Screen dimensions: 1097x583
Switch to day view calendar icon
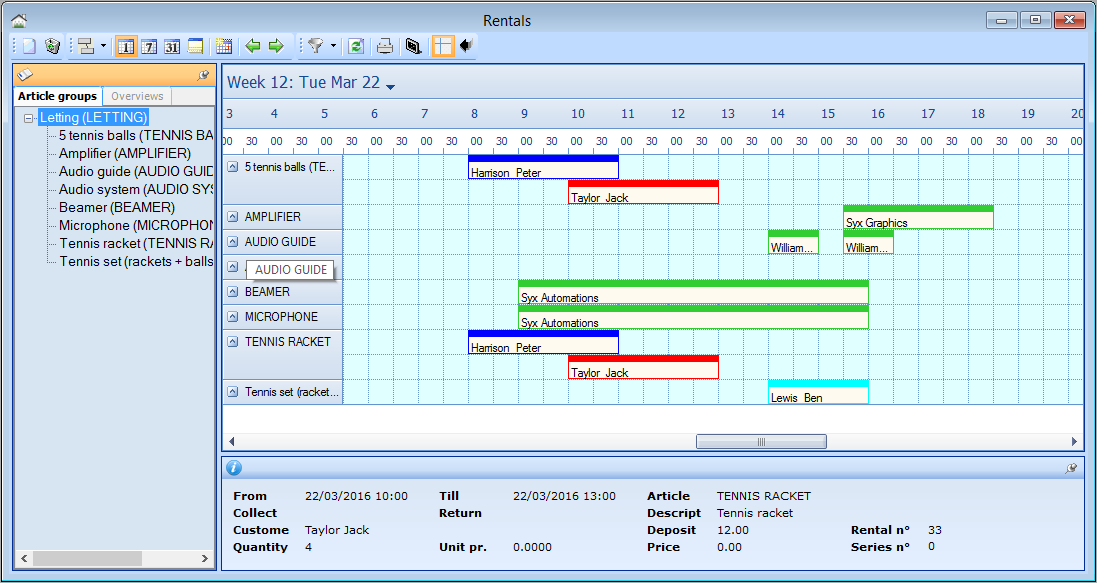tap(126, 46)
